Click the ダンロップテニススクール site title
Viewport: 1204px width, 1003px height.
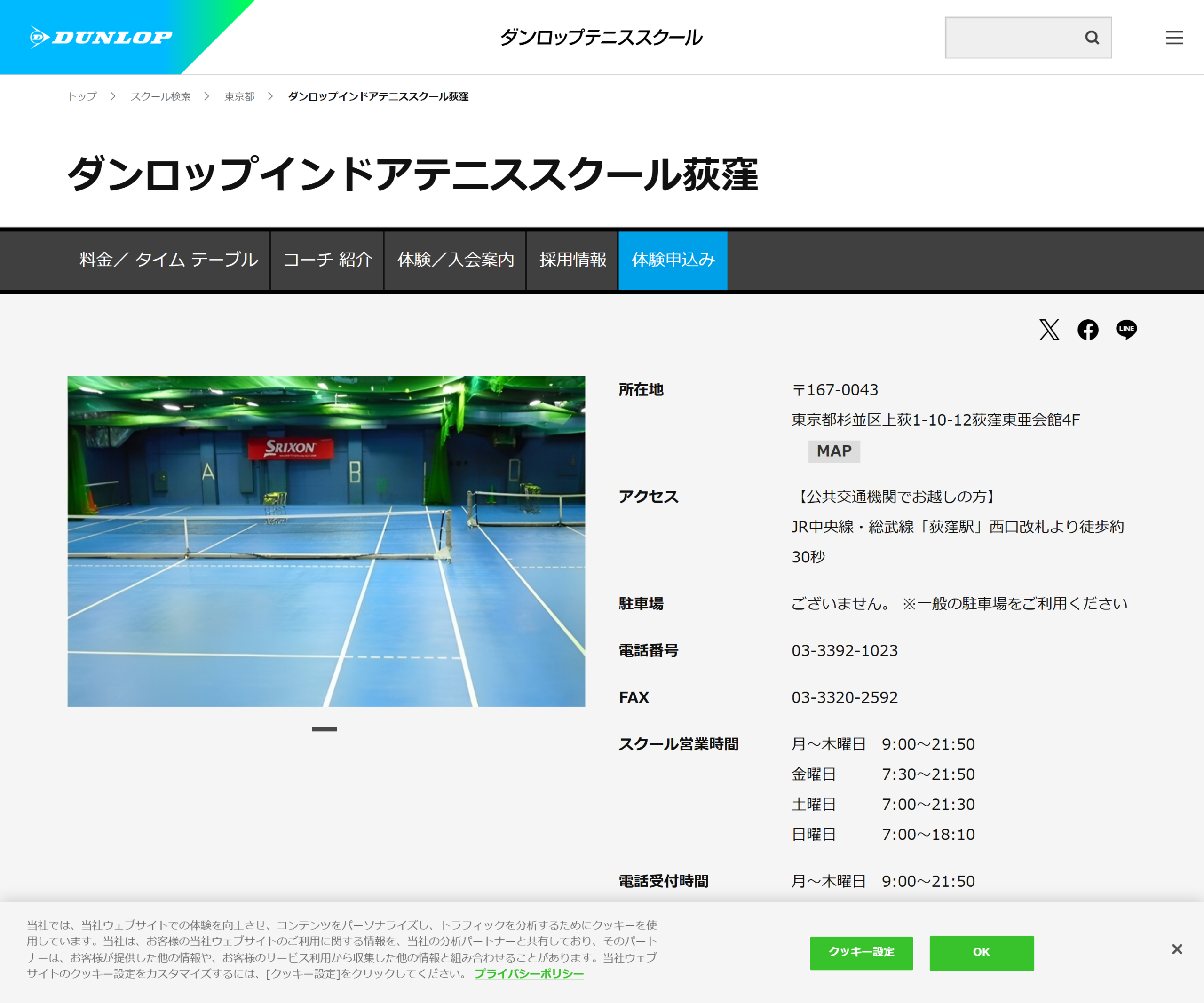[601, 38]
